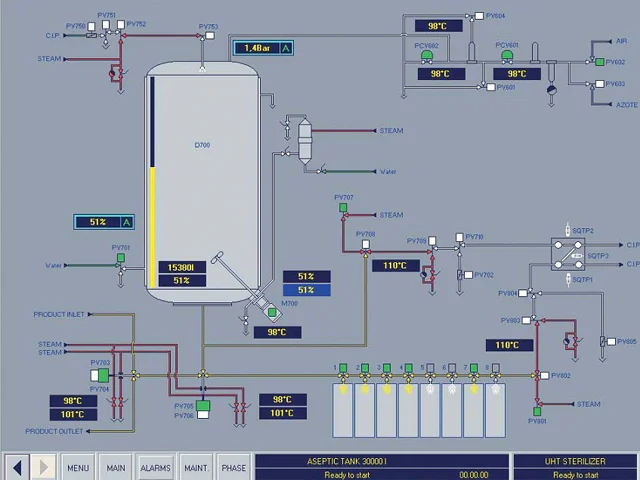This screenshot has width=640, height=480.
Task: Click the 98°C readout near PV604
Action: [438, 26]
